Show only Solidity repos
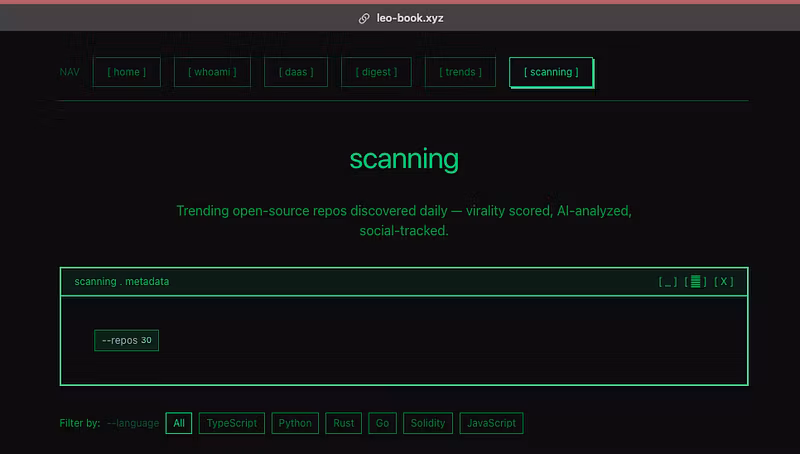 (x=428, y=423)
